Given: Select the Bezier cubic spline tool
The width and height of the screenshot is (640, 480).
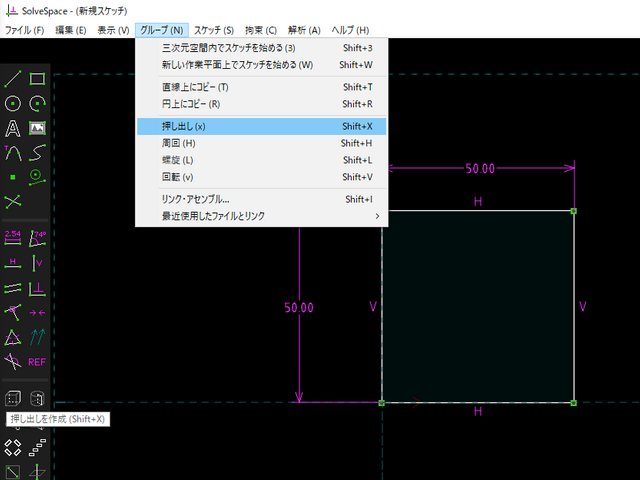Looking at the screenshot, I should (x=37, y=153).
